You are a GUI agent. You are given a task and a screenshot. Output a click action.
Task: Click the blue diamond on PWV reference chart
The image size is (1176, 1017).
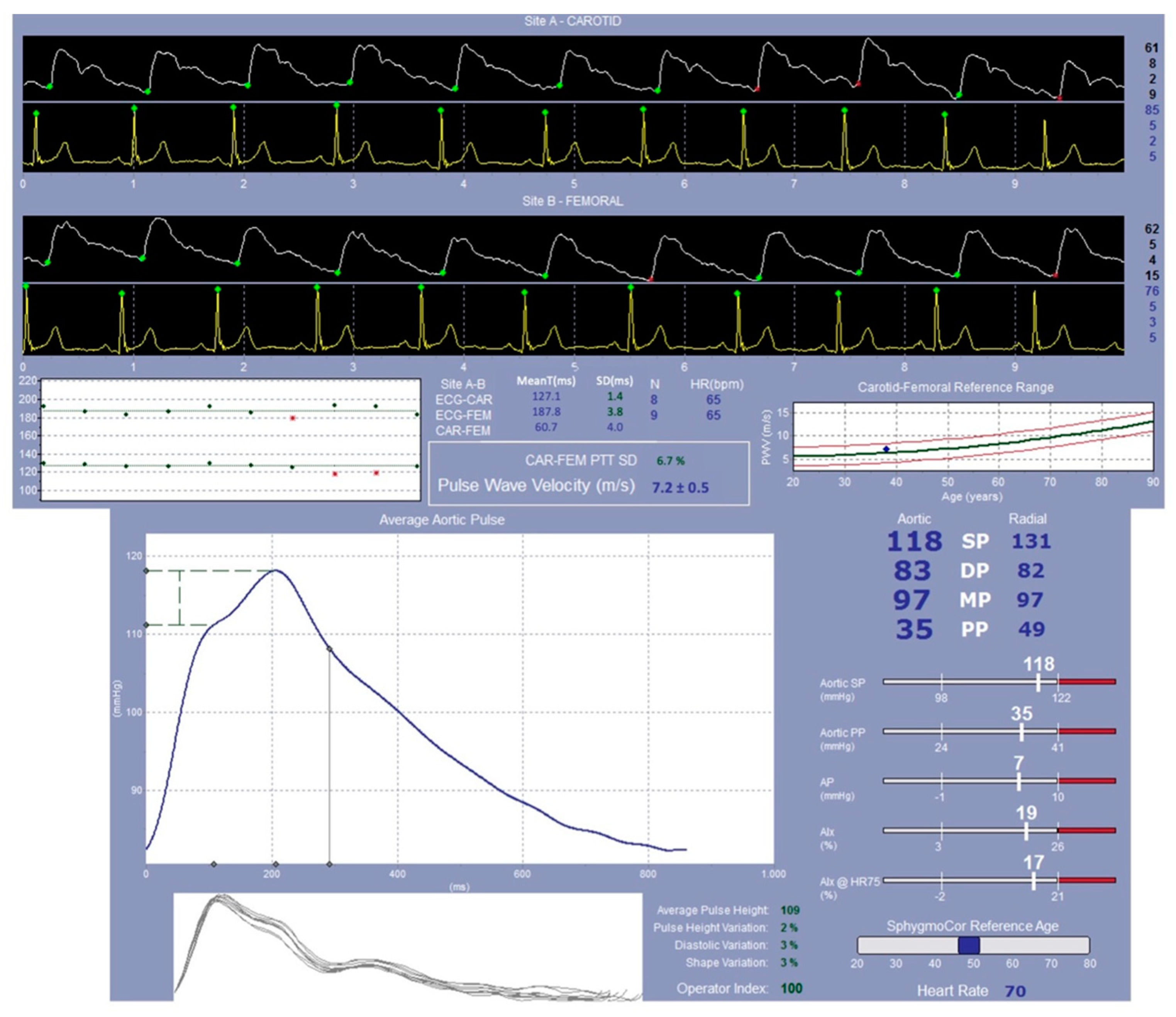pos(886,449)
